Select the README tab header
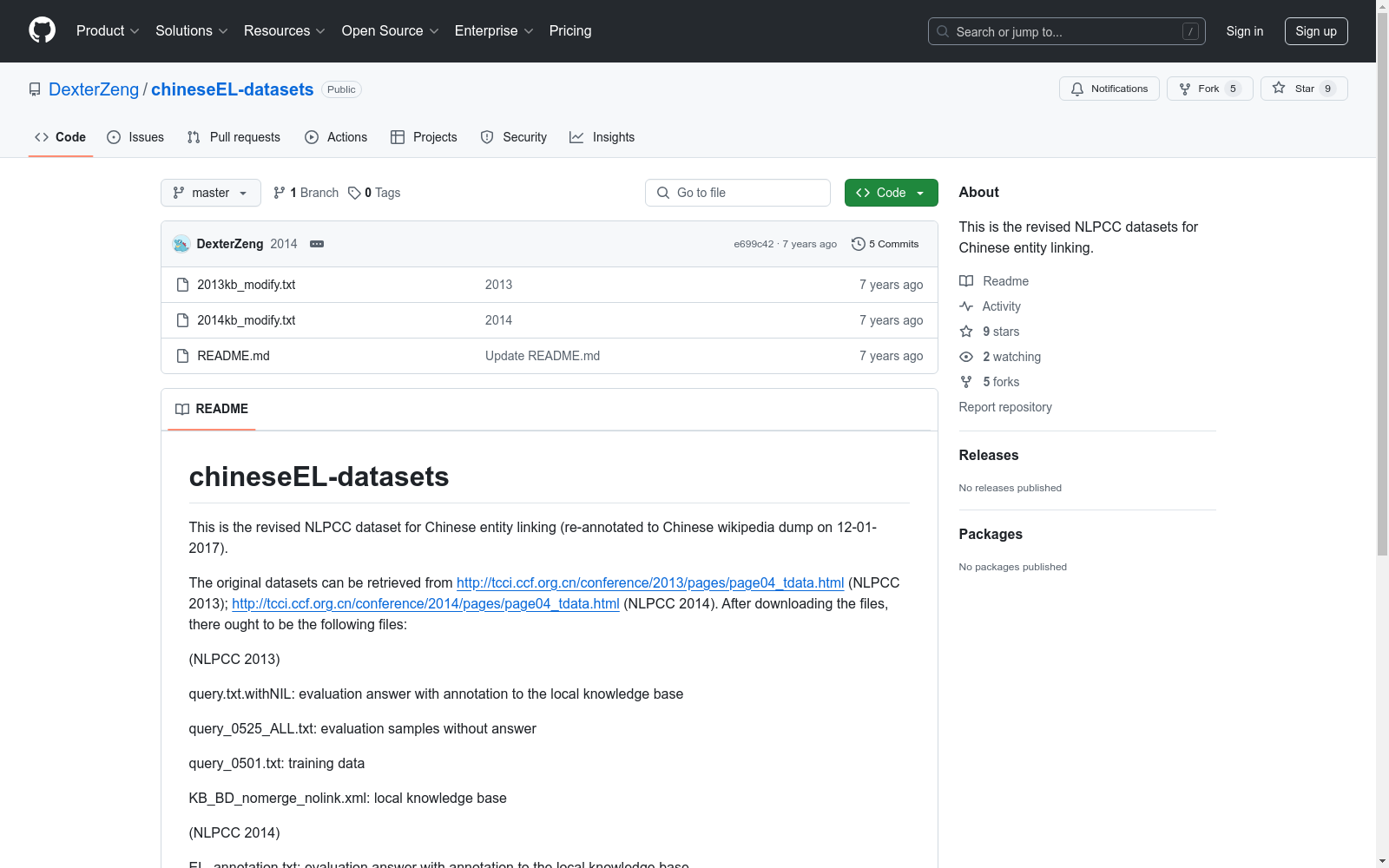 pyautogui.click(x=212, y=409)
